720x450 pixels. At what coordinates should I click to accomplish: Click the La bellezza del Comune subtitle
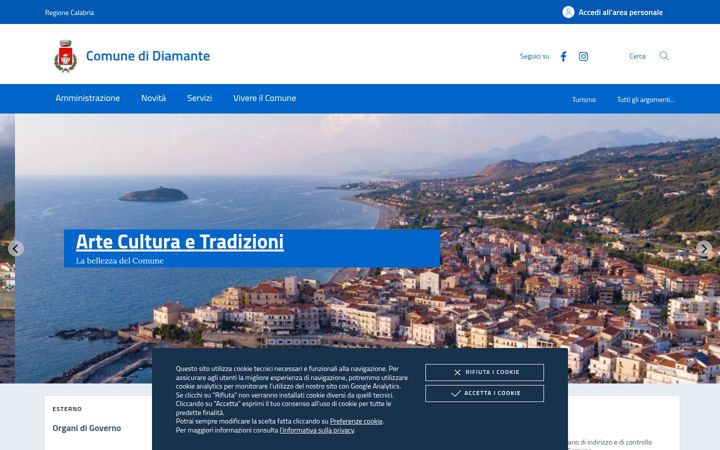click(120, 261)
